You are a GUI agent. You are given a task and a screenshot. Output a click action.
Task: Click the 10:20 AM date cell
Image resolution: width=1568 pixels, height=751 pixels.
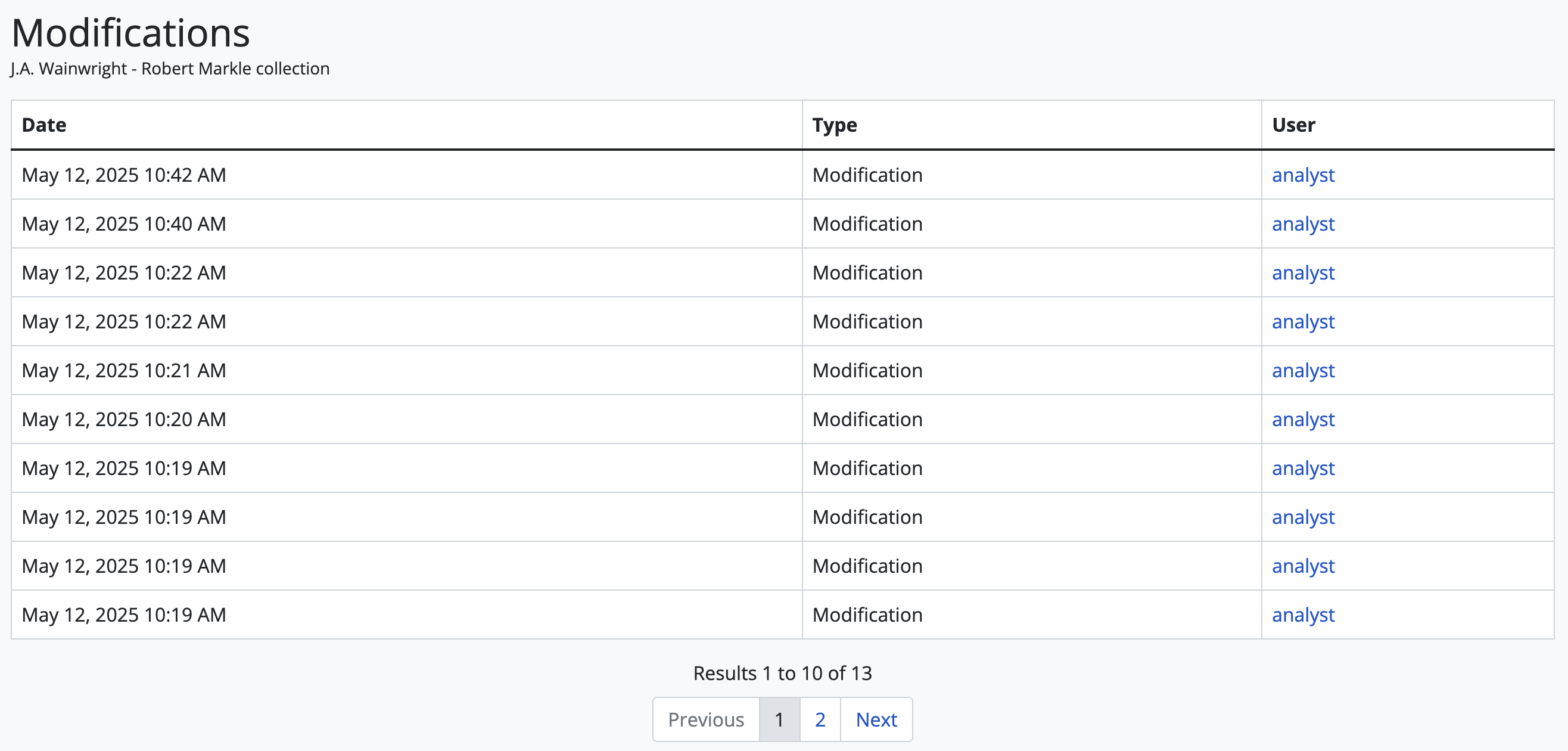[123, 419]
